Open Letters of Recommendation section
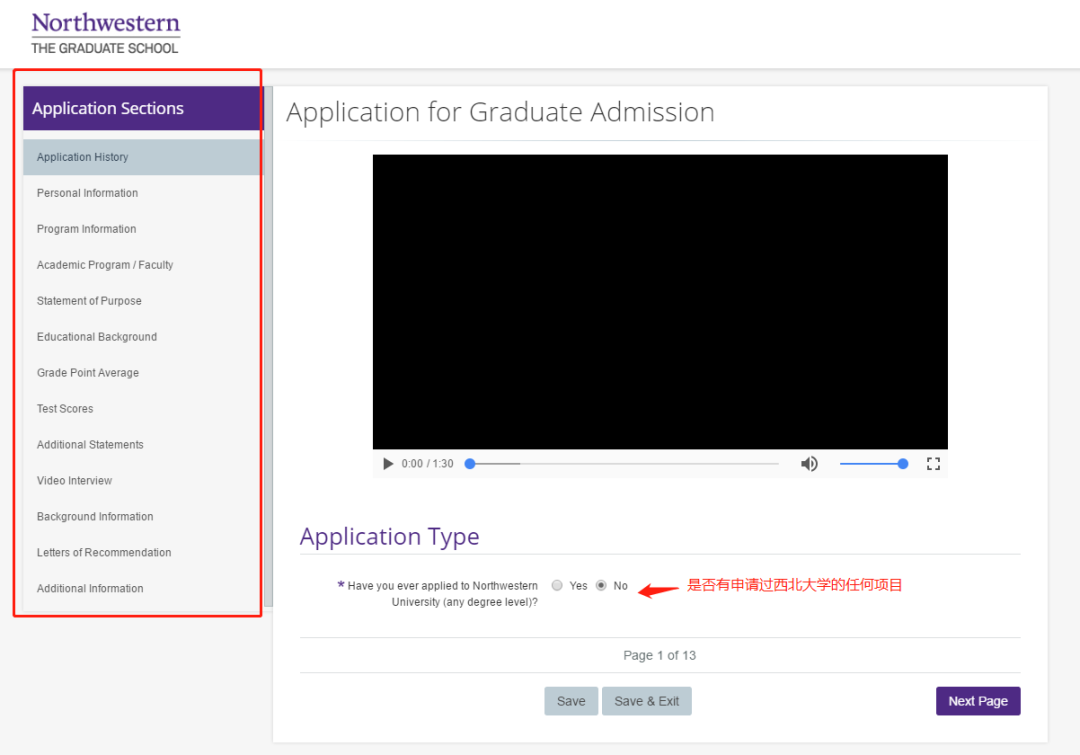This screenshot has width=1080, height=755. tap(103, 552)
